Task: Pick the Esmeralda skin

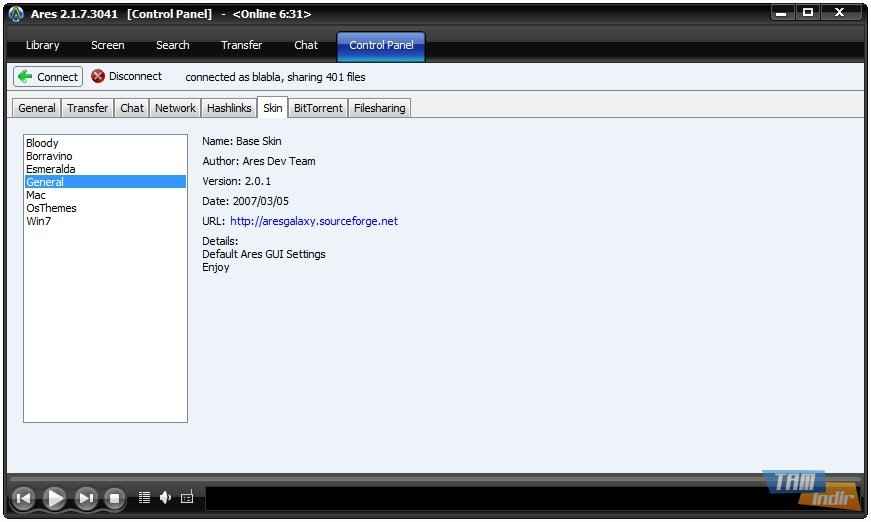Action: click(x=50, y=169)
